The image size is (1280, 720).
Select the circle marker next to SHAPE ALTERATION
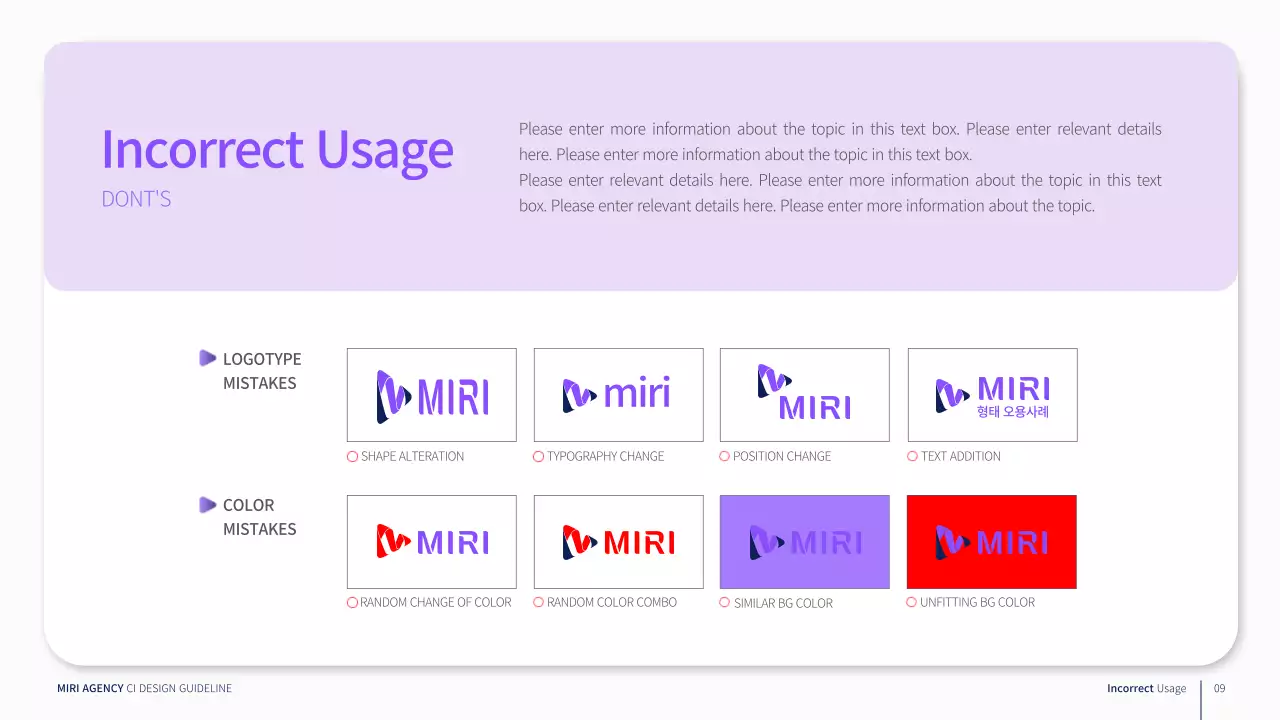352,456
